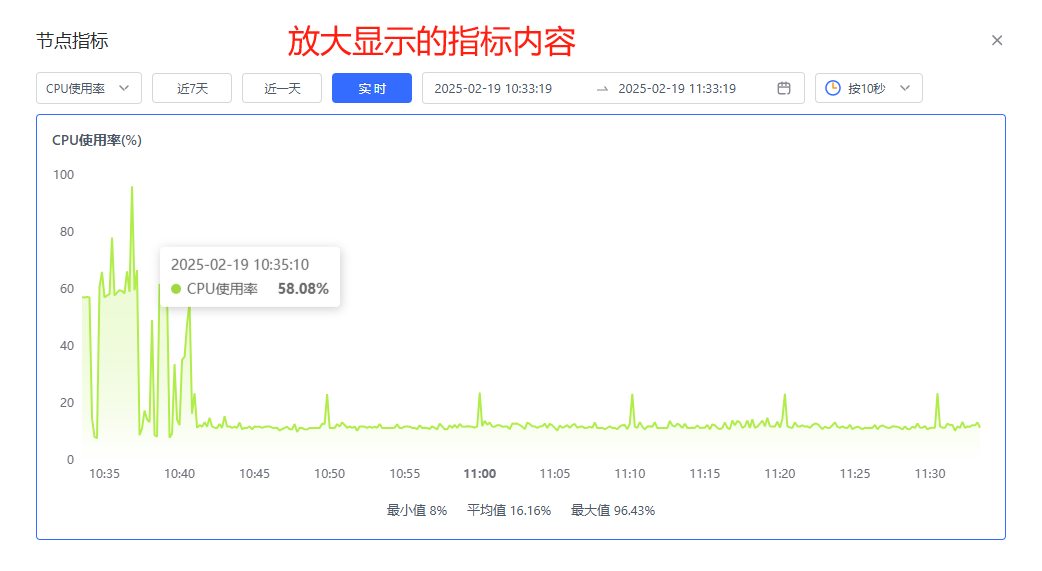Close the 节点指标 dialog
This screenshot has height=571, width=1042.
point(996,41)
